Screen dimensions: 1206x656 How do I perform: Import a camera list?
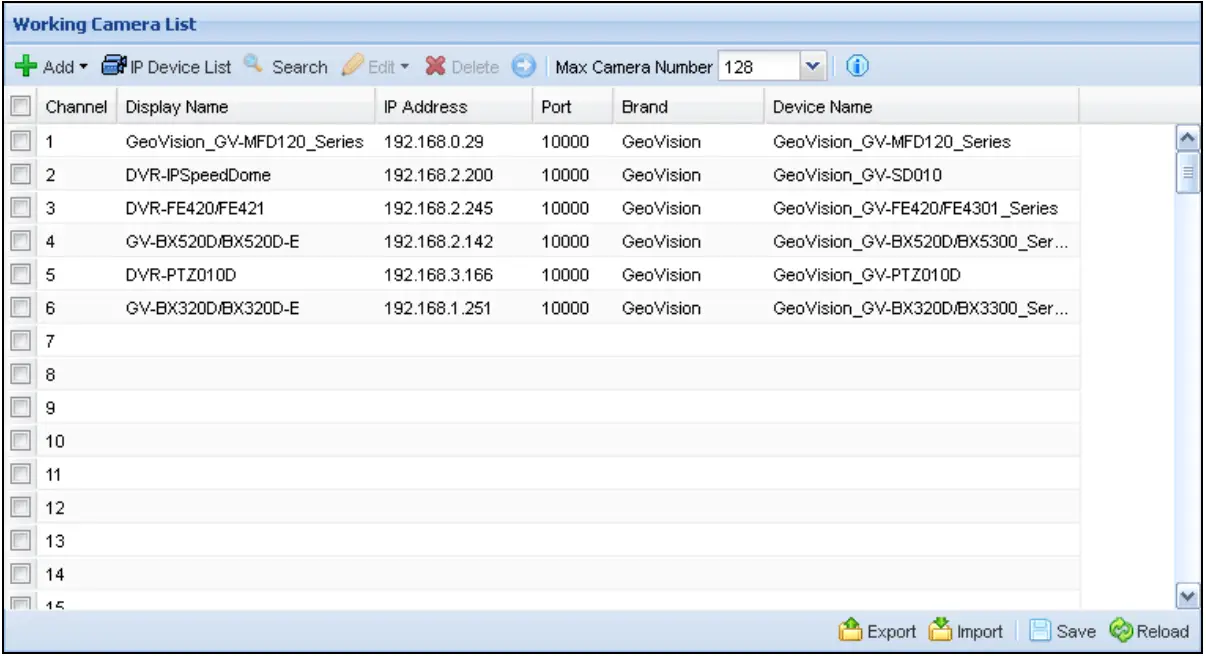tap(966, 631)
